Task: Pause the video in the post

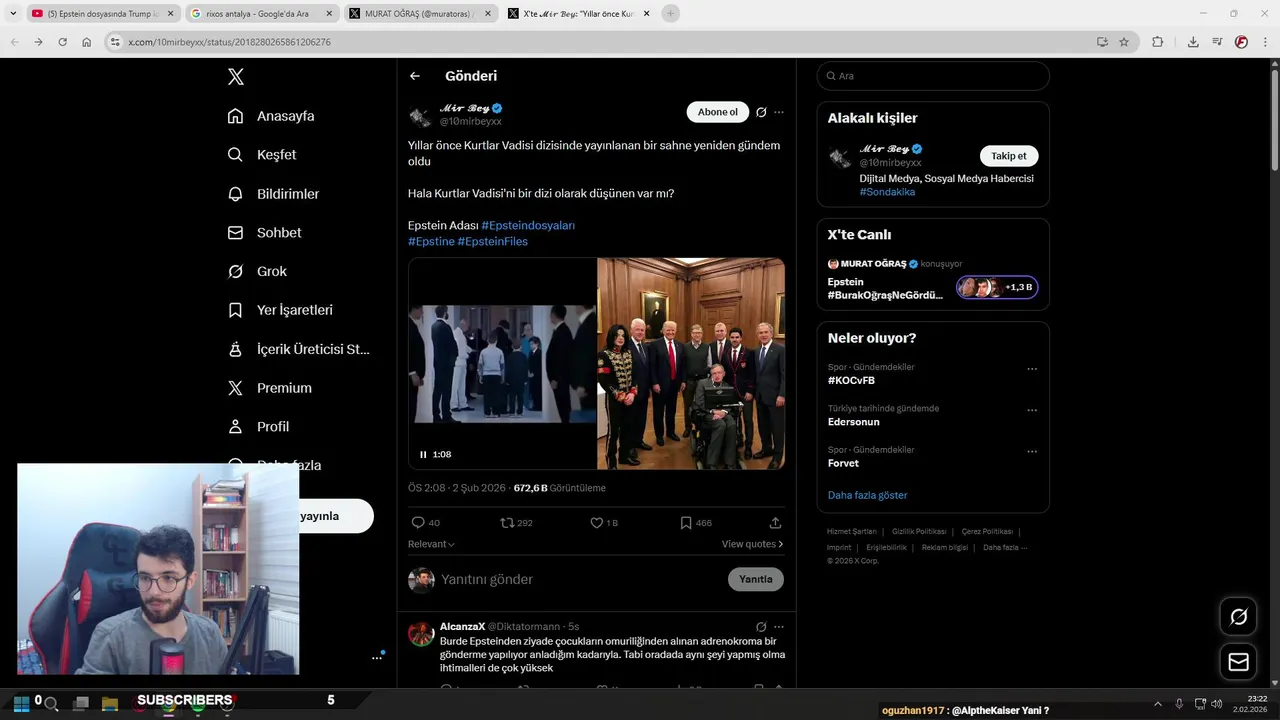Action: (423, 454)
